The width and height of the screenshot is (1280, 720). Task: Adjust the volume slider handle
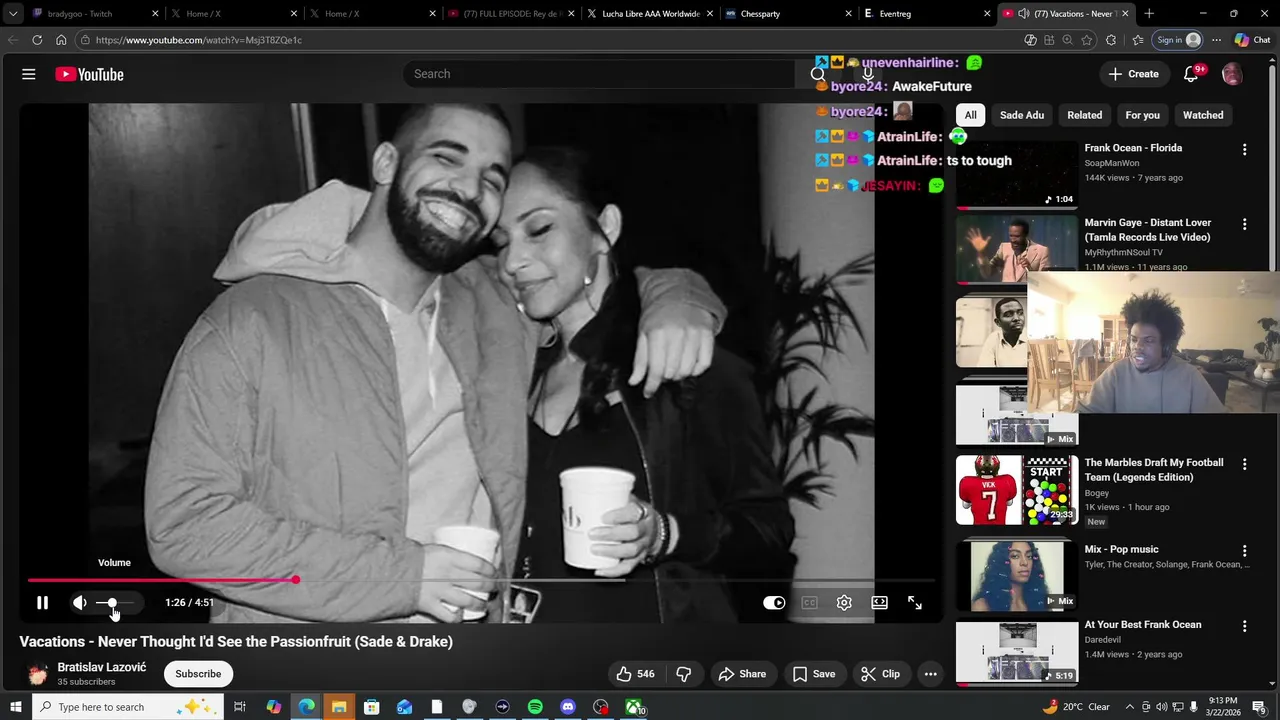click(x=112, y=602)
